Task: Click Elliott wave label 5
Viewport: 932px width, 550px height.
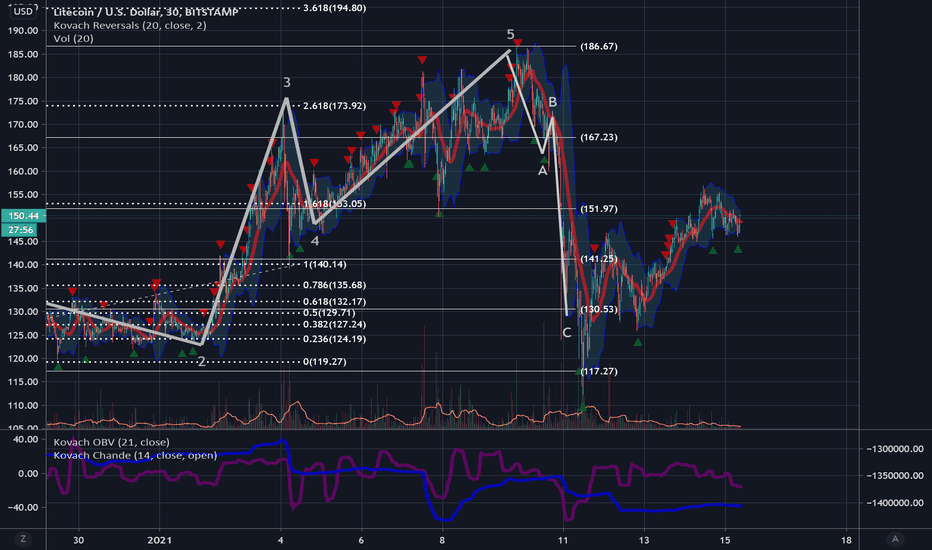Action: click(x=510, y=34)
